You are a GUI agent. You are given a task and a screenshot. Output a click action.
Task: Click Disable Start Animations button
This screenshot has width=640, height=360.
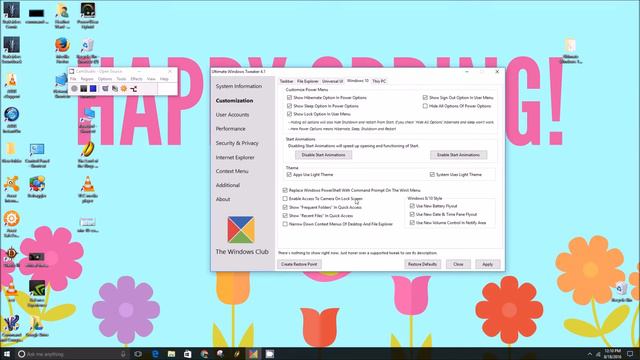(323, 155)
